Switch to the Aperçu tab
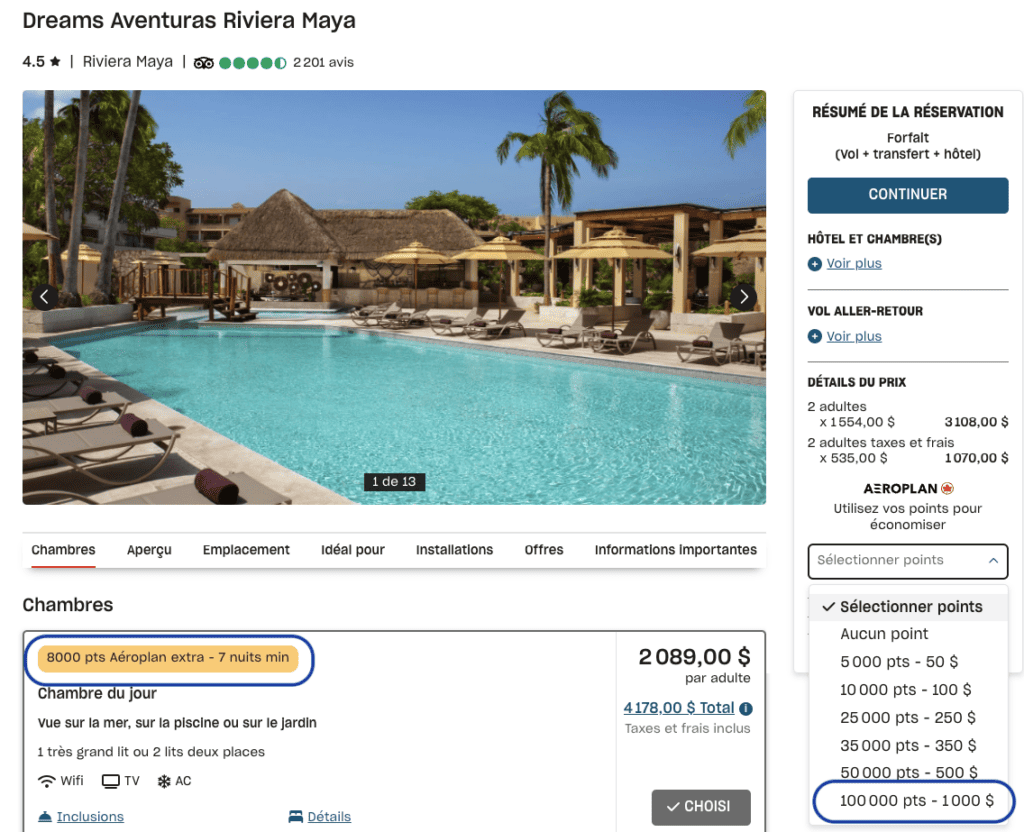Screen dimensions: 1024x832 (x=149, y=550)
